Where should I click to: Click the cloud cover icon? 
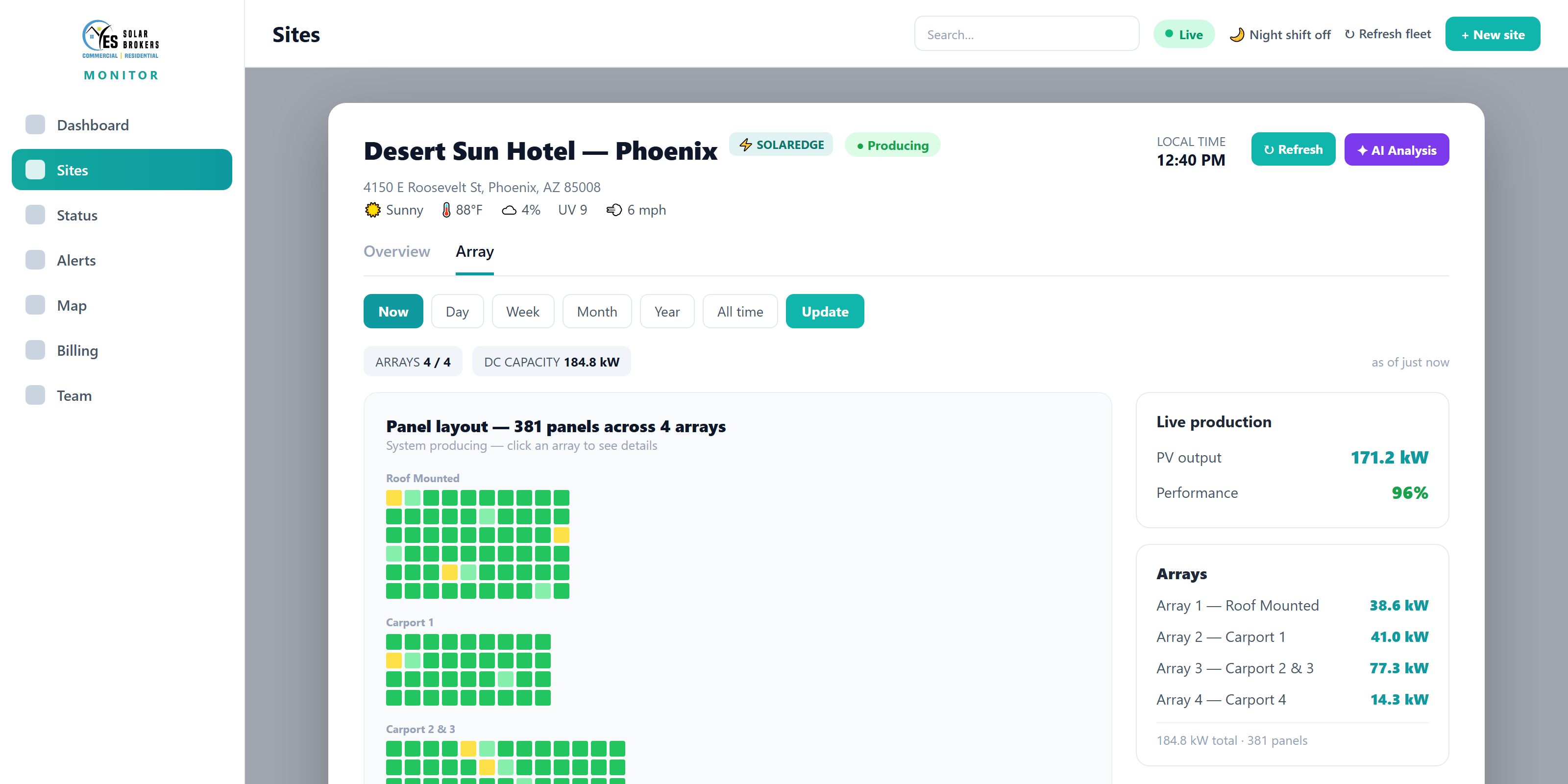tap(509, 210)
